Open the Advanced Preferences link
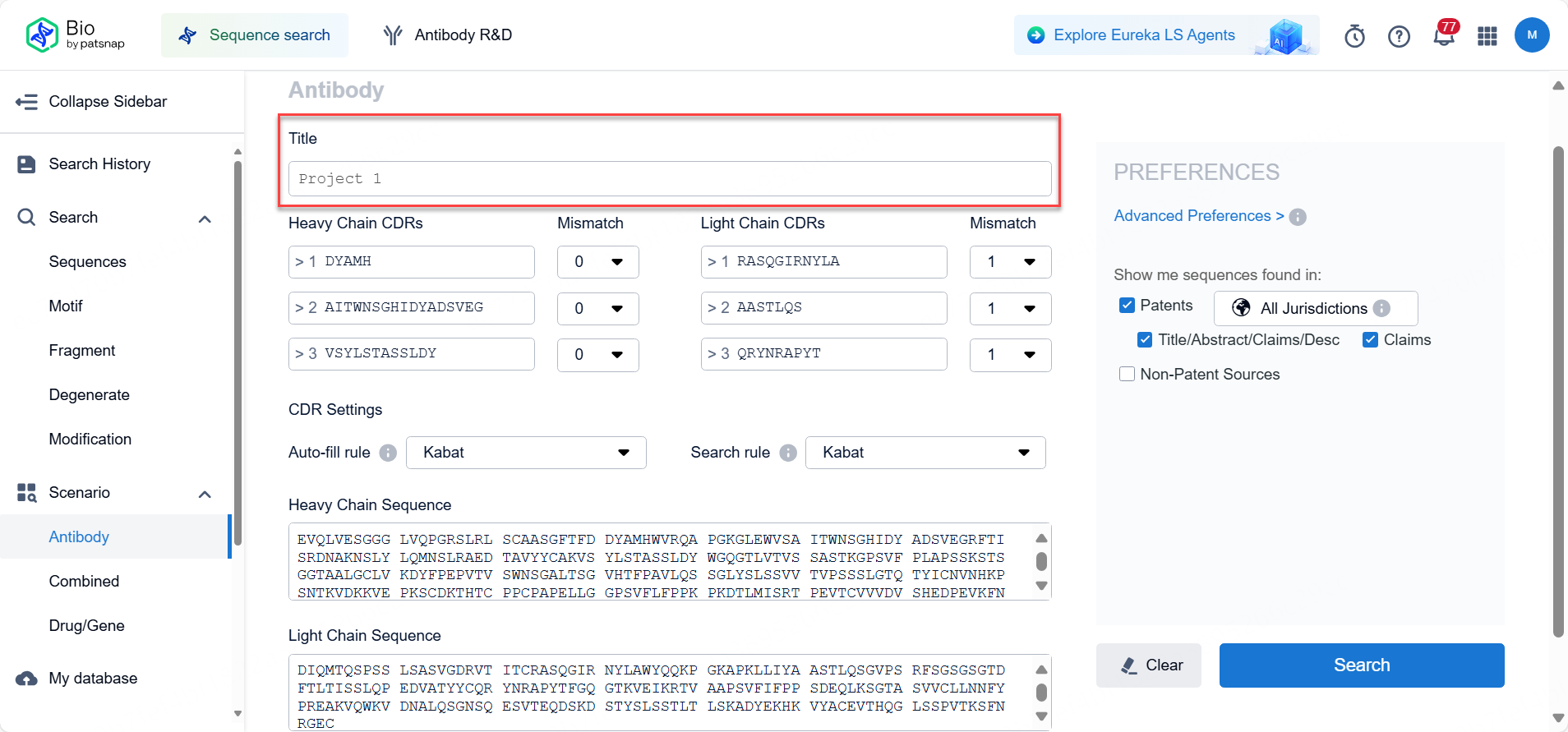This screenshot has height=732, width=1568. tap(1197, 216)
